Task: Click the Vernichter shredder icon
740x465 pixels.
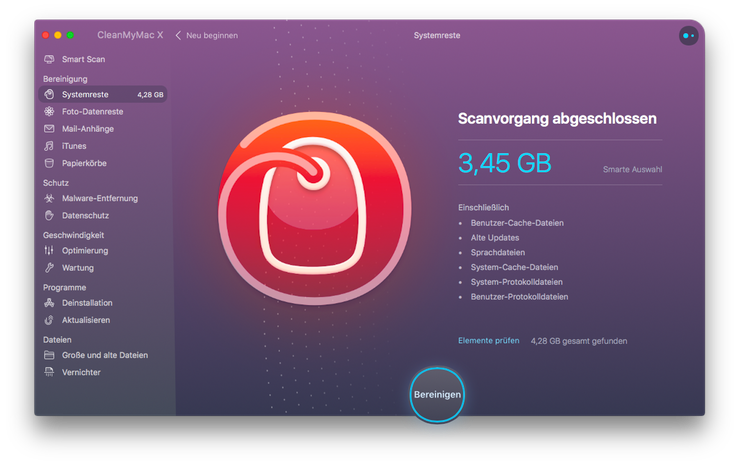Action: [x=49, y=372]
